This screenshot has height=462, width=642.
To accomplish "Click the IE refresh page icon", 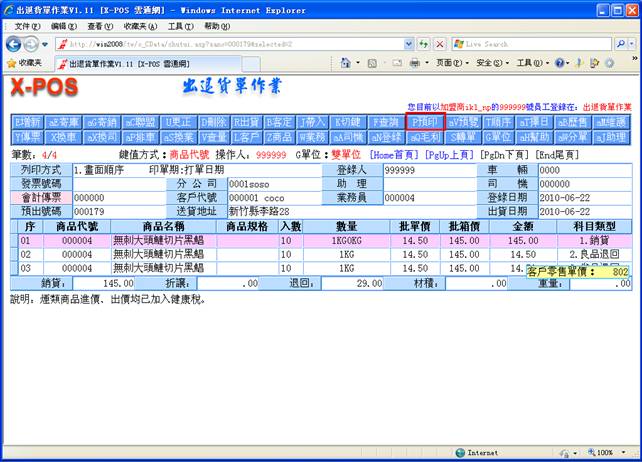I will click(424, 44).
